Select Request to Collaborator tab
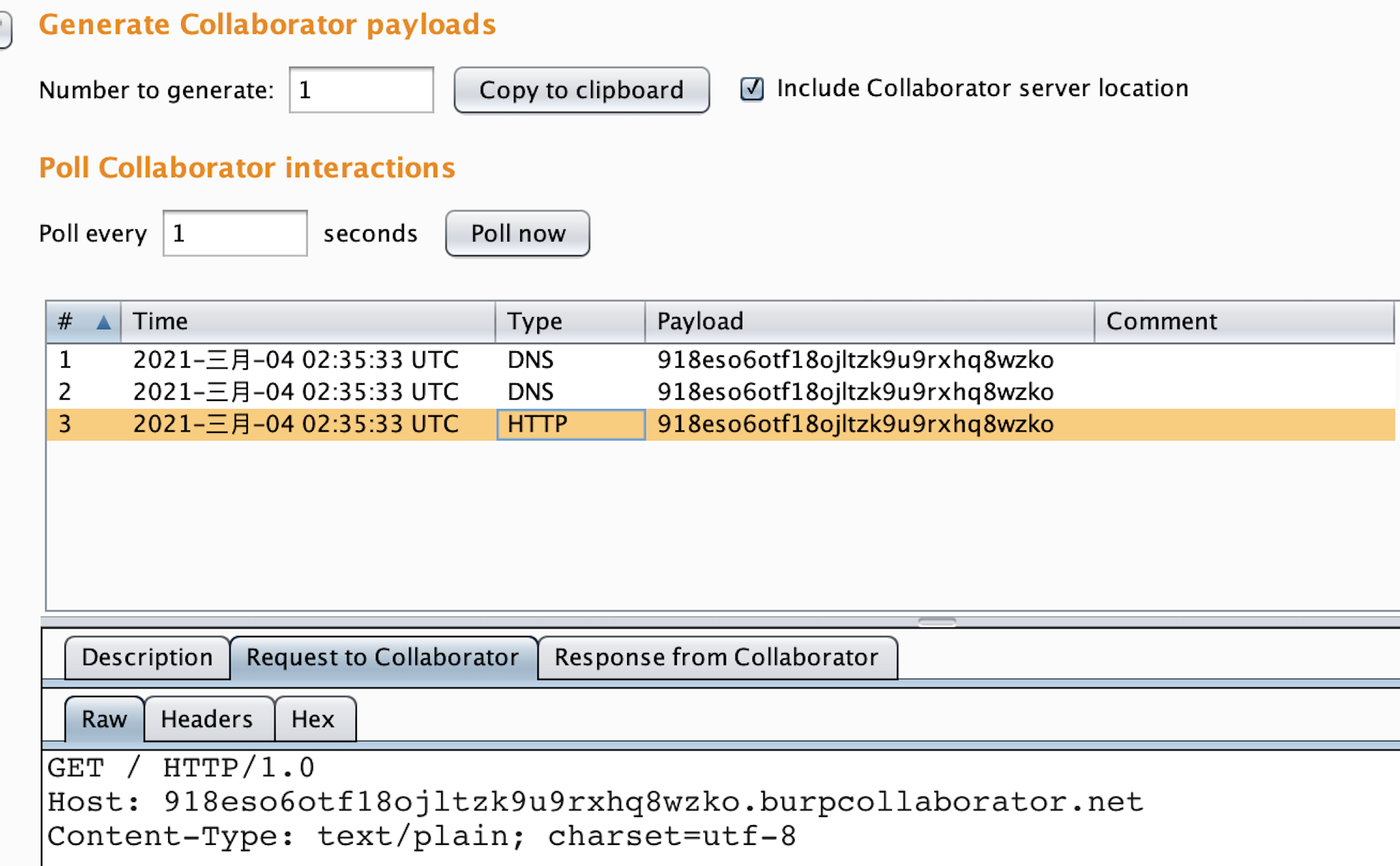The width and height of the screenshot is (1400, 866). tap(383, 658)
